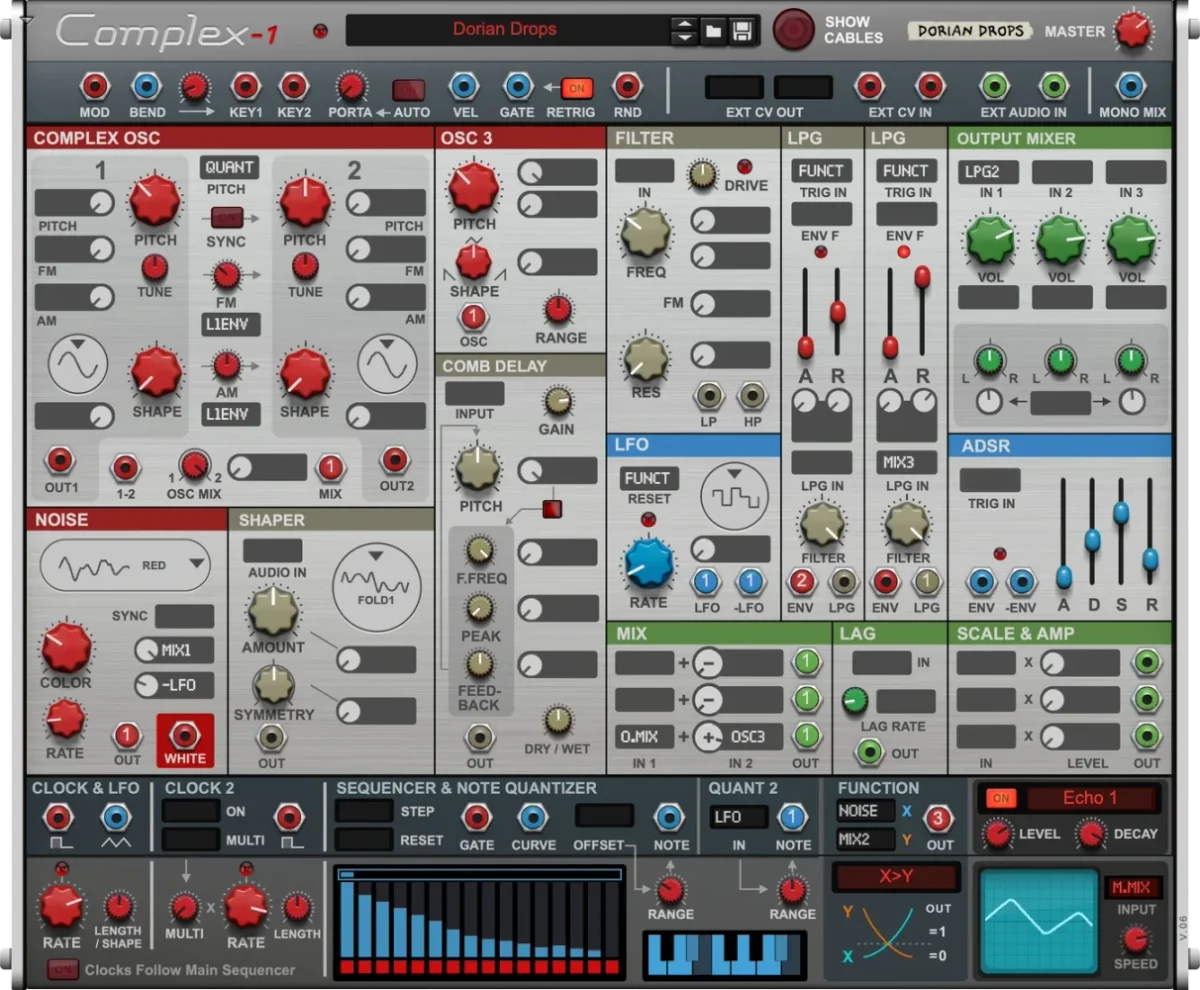Click the OUT2 jack of Complex Osc
This screenshot has height=990, width=1200.
pyautogui.click(x=396, y=461)
